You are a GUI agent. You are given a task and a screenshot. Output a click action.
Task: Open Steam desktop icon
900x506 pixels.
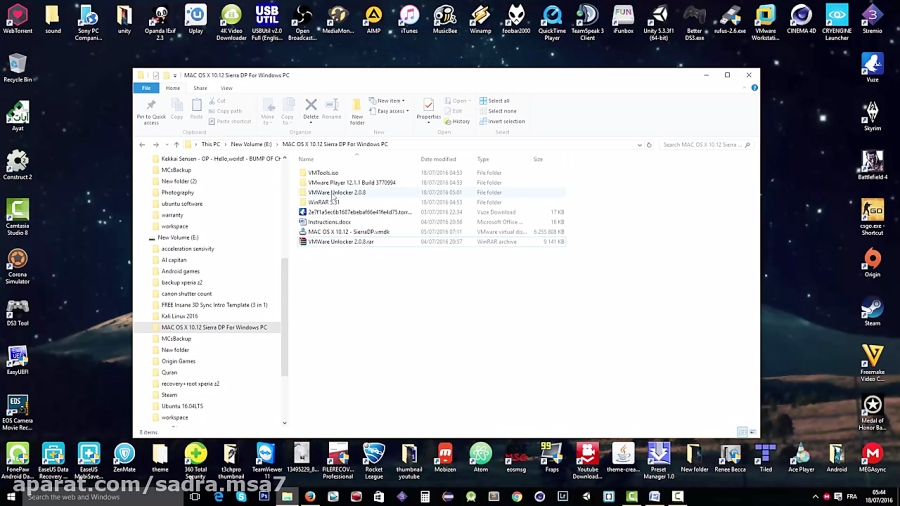click(872, 312)
